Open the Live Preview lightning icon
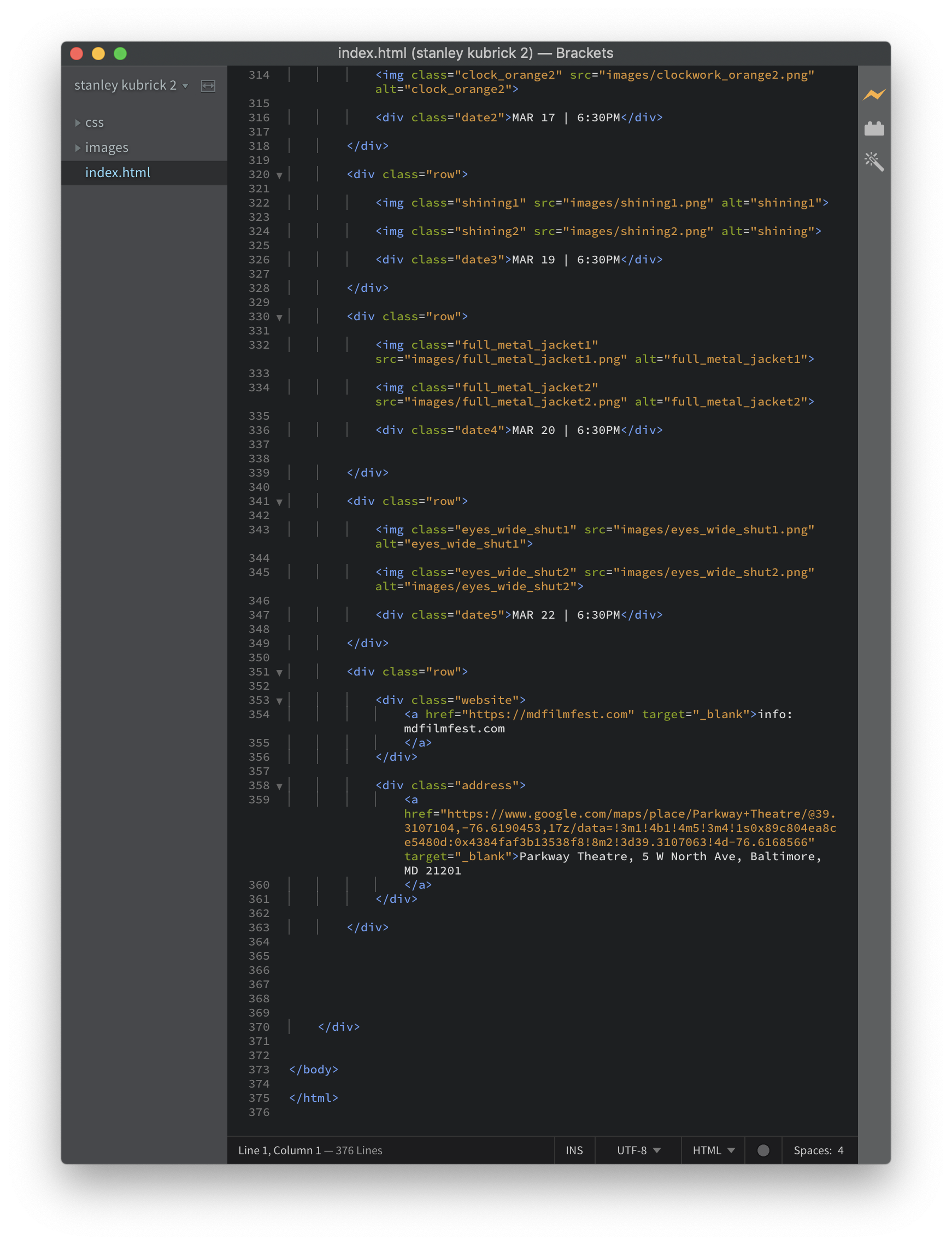Viewport: 952px width, 1245px height. [874, 95]
